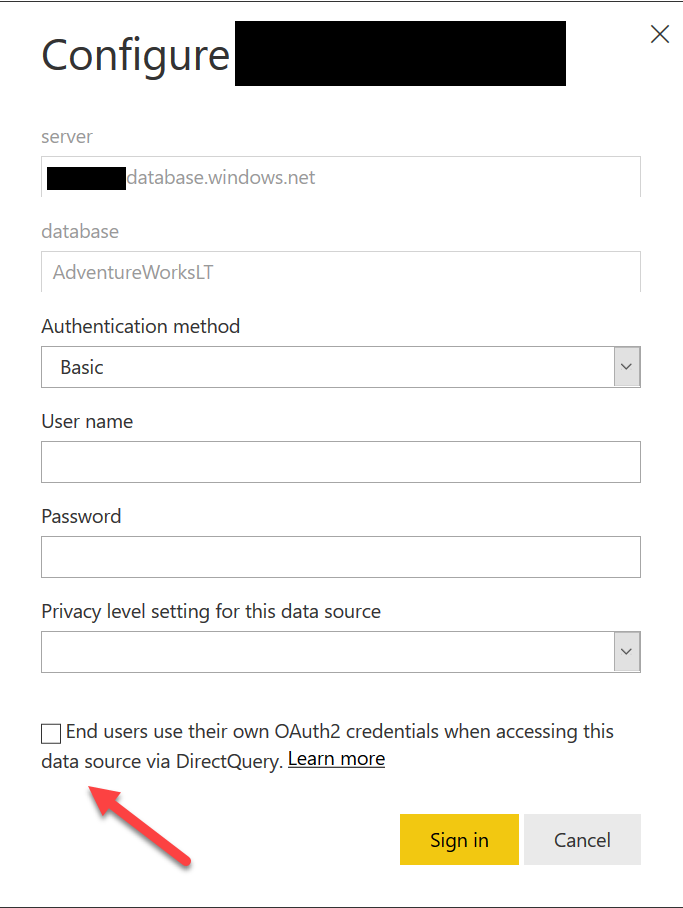Toggle end users' own OAuth2 credentials option
This screenshot has height=908, width=683.
click(x=50, y=733)
